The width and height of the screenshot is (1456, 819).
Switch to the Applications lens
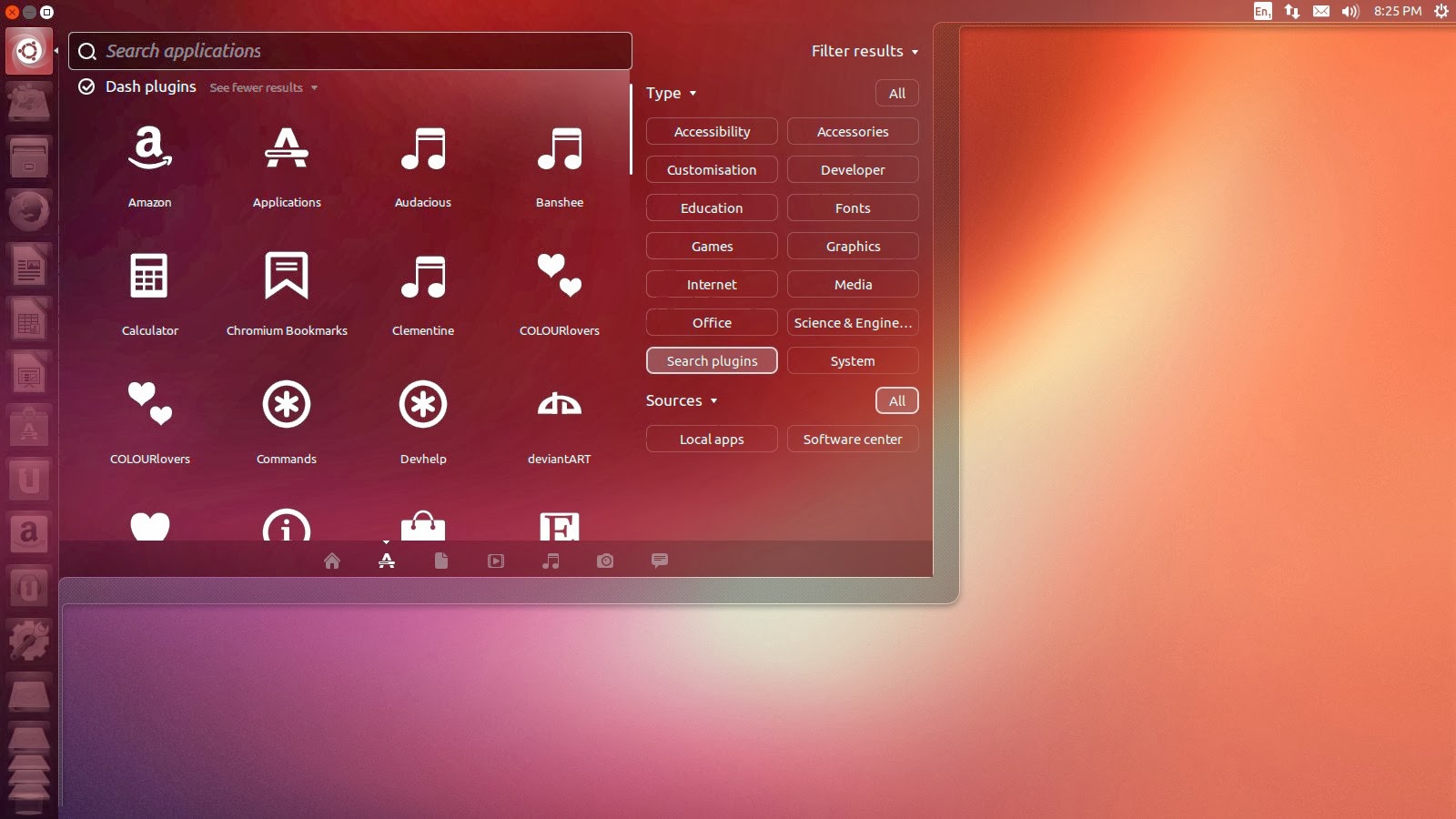387,561
